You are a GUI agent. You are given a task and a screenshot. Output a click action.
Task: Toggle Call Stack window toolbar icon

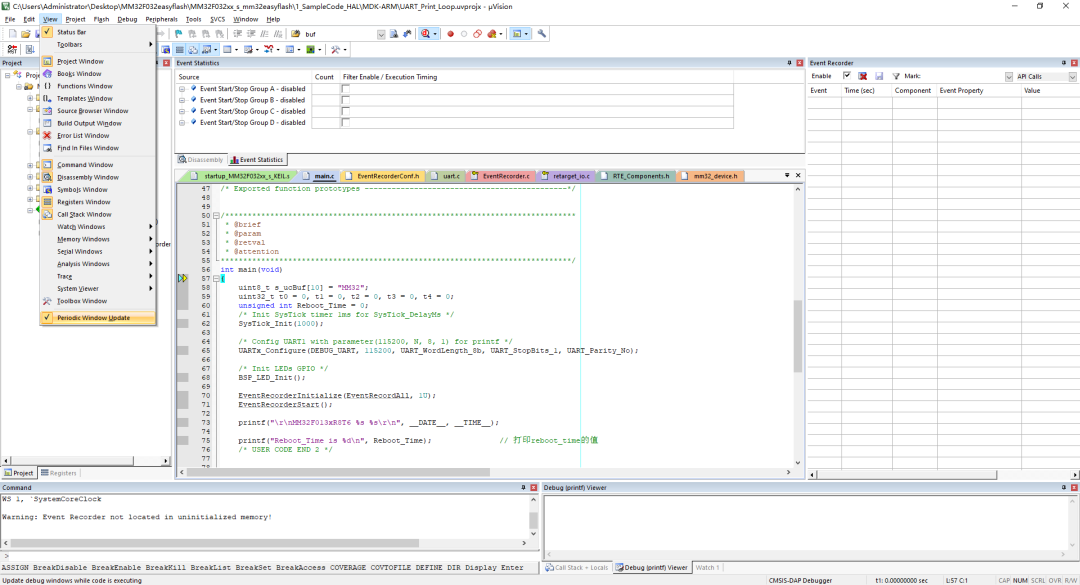coord(193,50)
